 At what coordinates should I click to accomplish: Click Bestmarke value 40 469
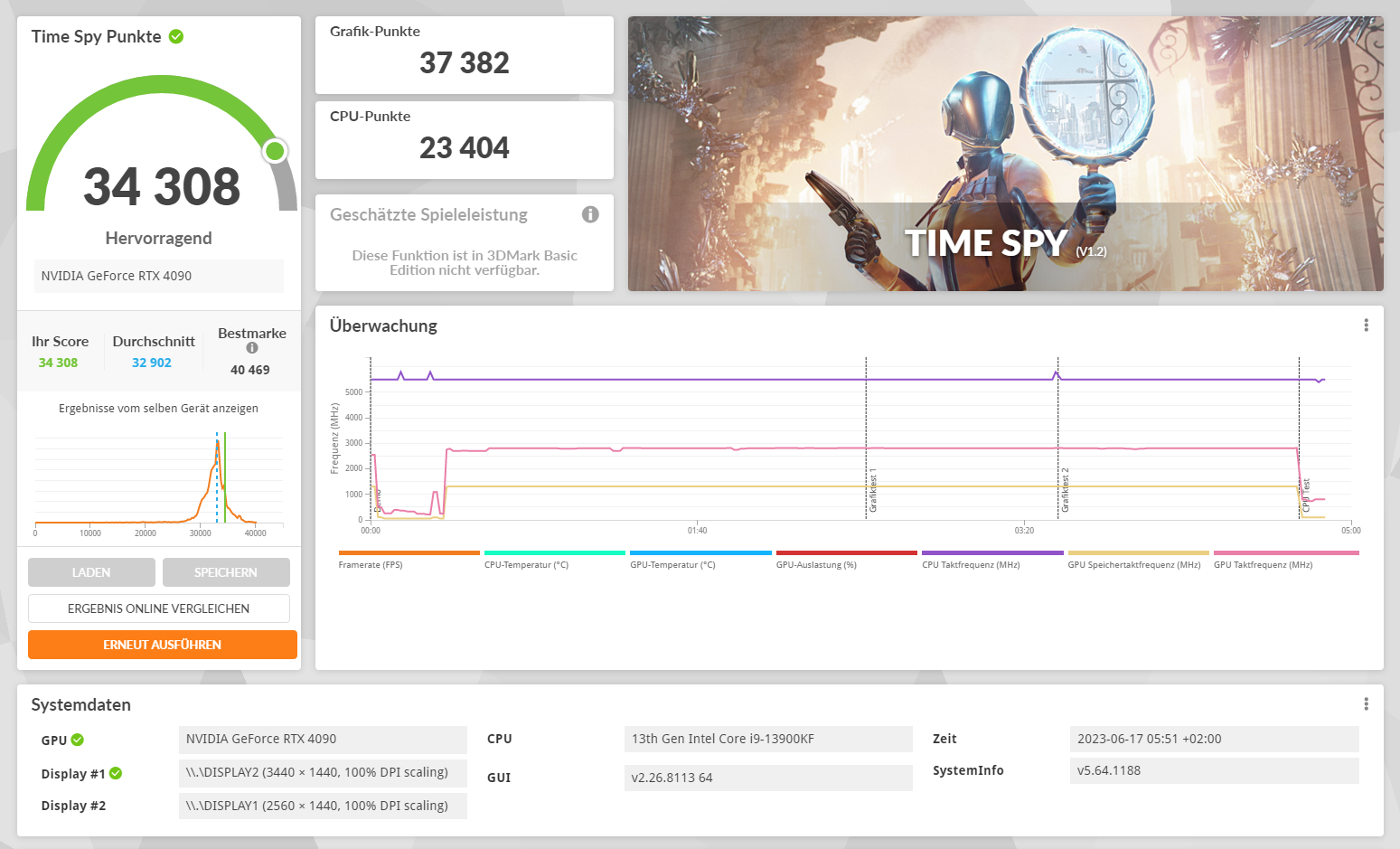coord(250,370)
